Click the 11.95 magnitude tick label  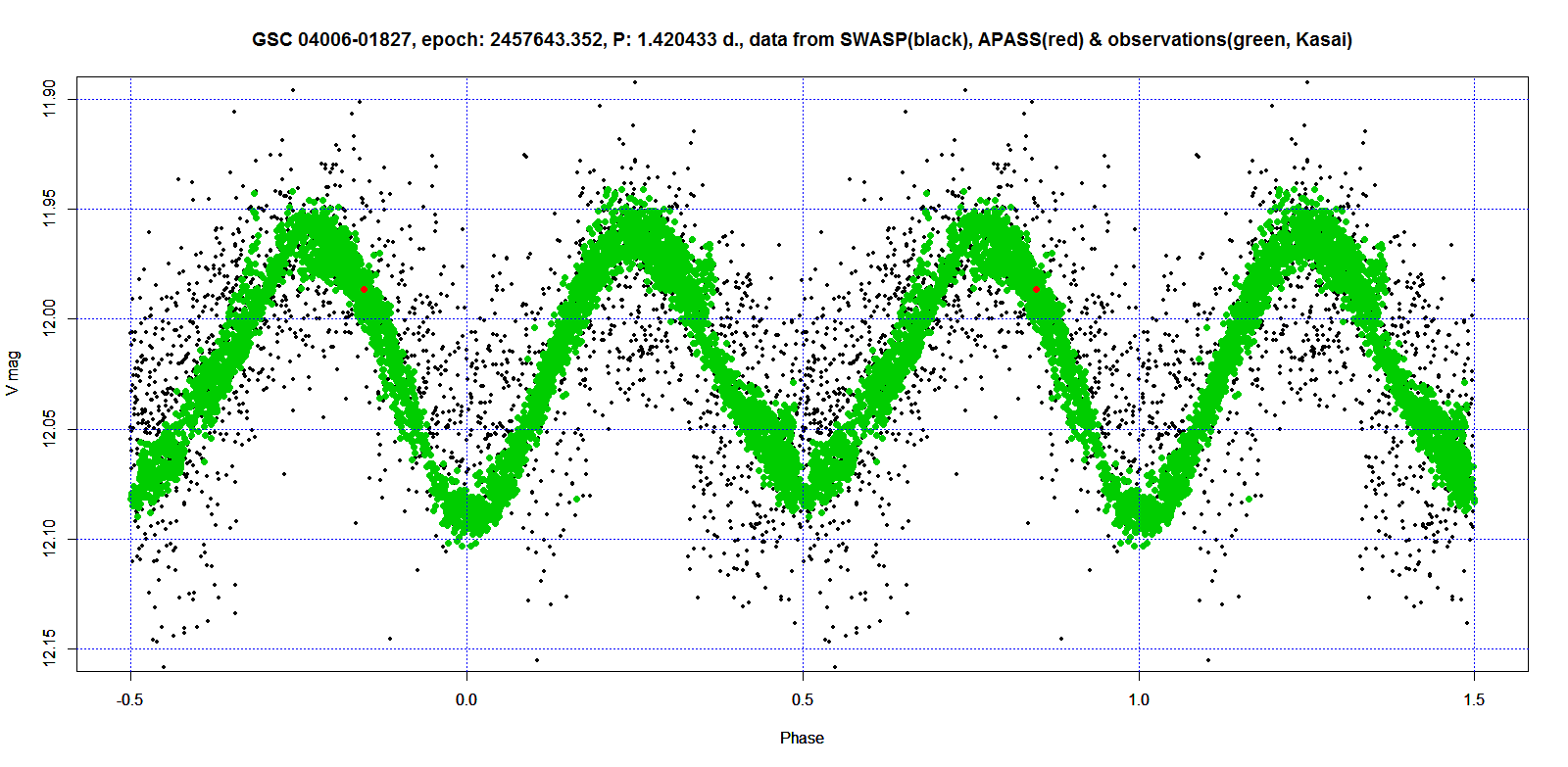coord(50,208)
